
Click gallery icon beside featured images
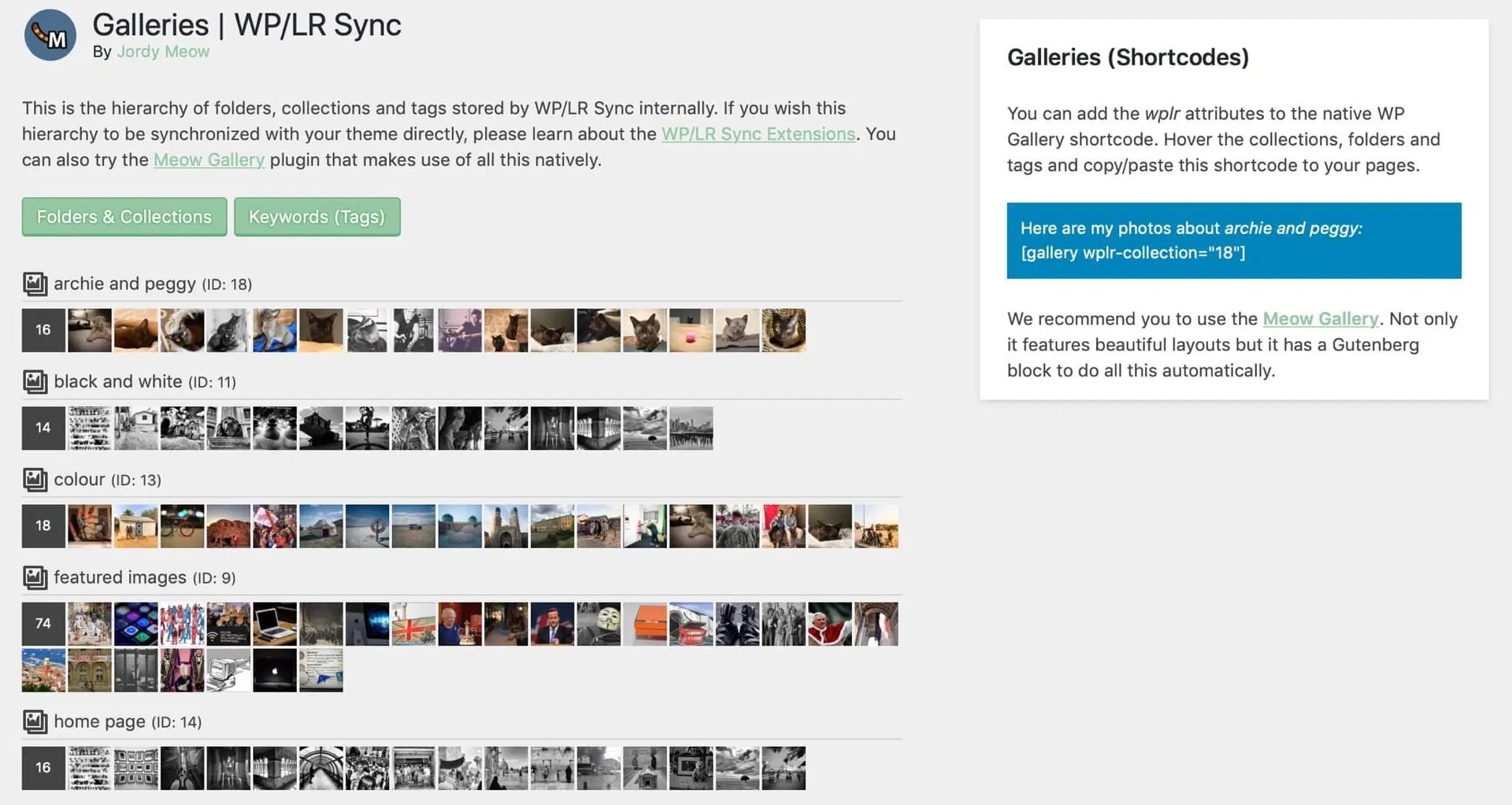point(35,577)
